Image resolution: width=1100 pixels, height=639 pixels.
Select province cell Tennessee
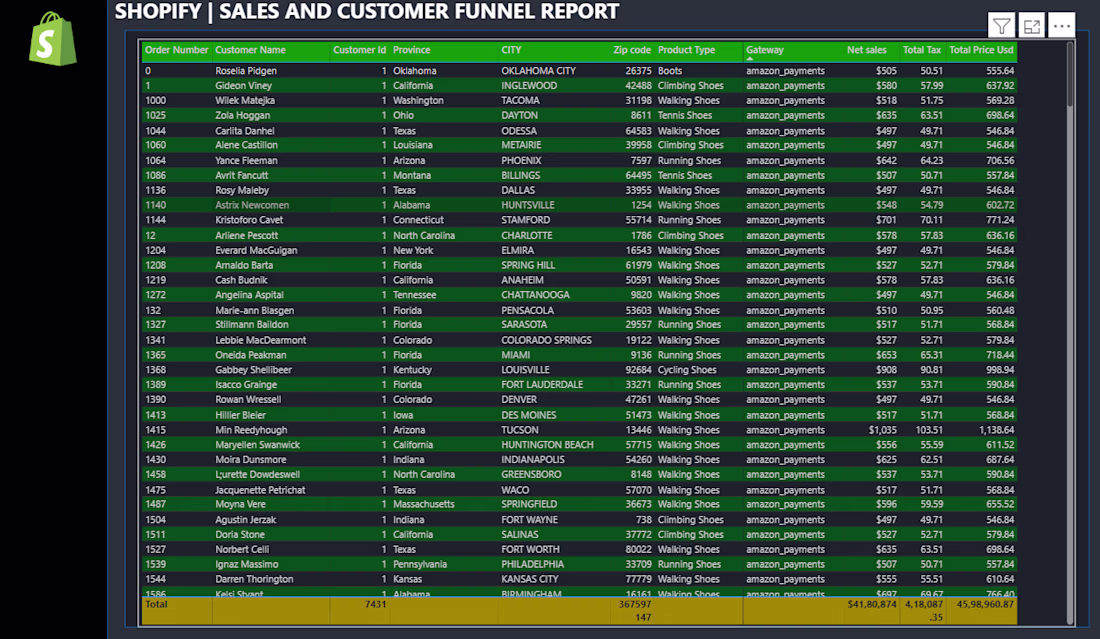point(415,295)
